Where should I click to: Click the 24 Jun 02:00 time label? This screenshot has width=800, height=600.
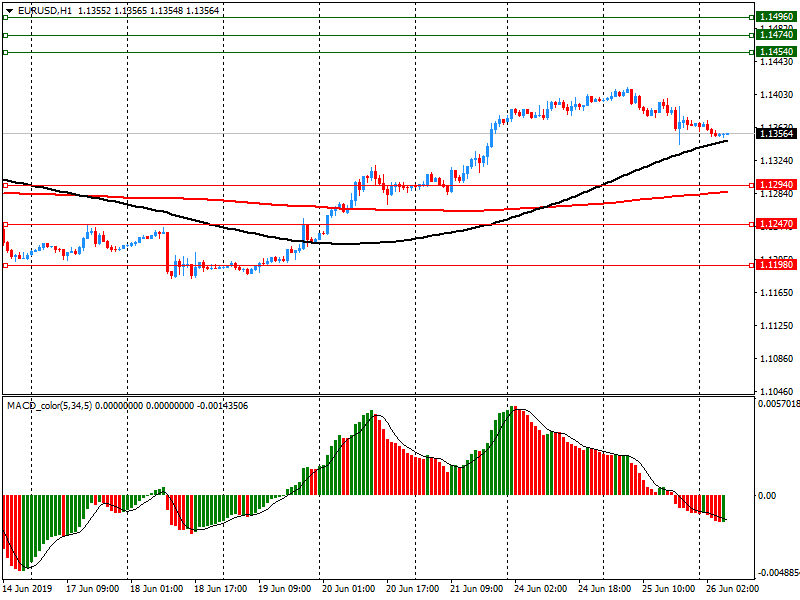(540, 588)
